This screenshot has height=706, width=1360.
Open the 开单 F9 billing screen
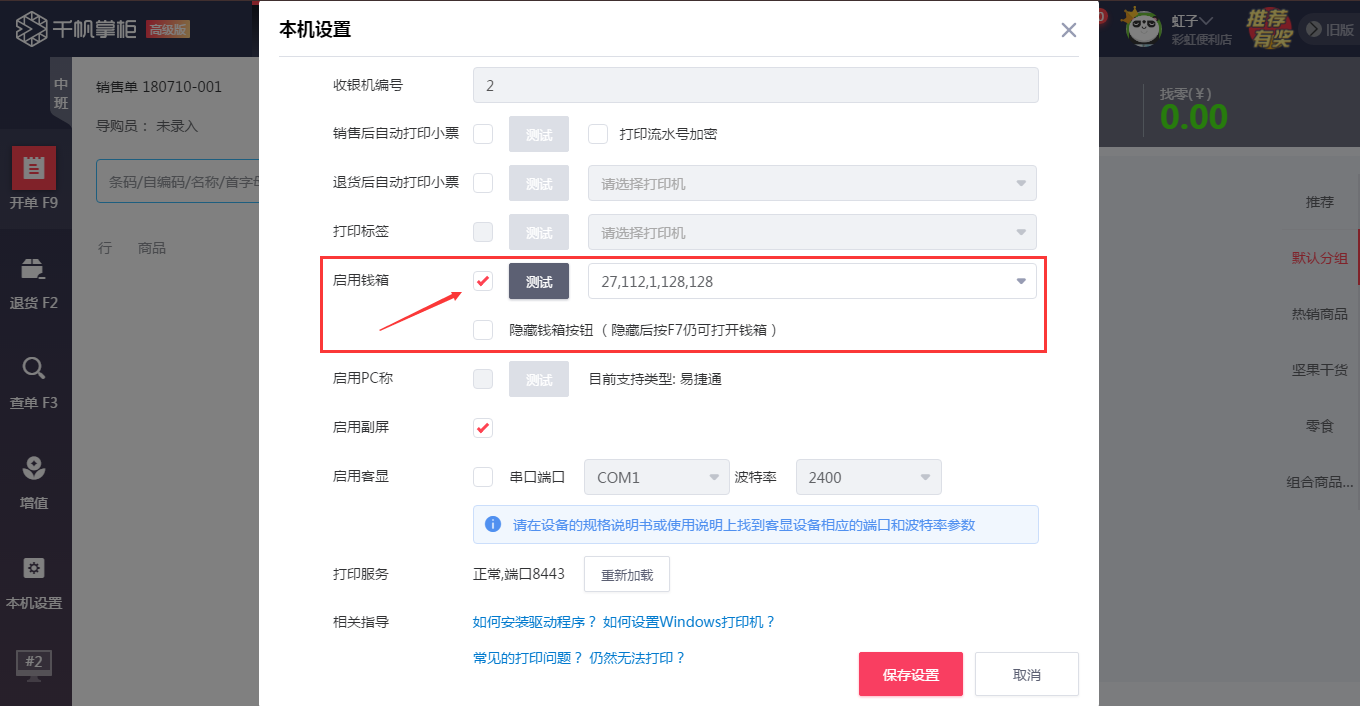[x=35, y=180]
